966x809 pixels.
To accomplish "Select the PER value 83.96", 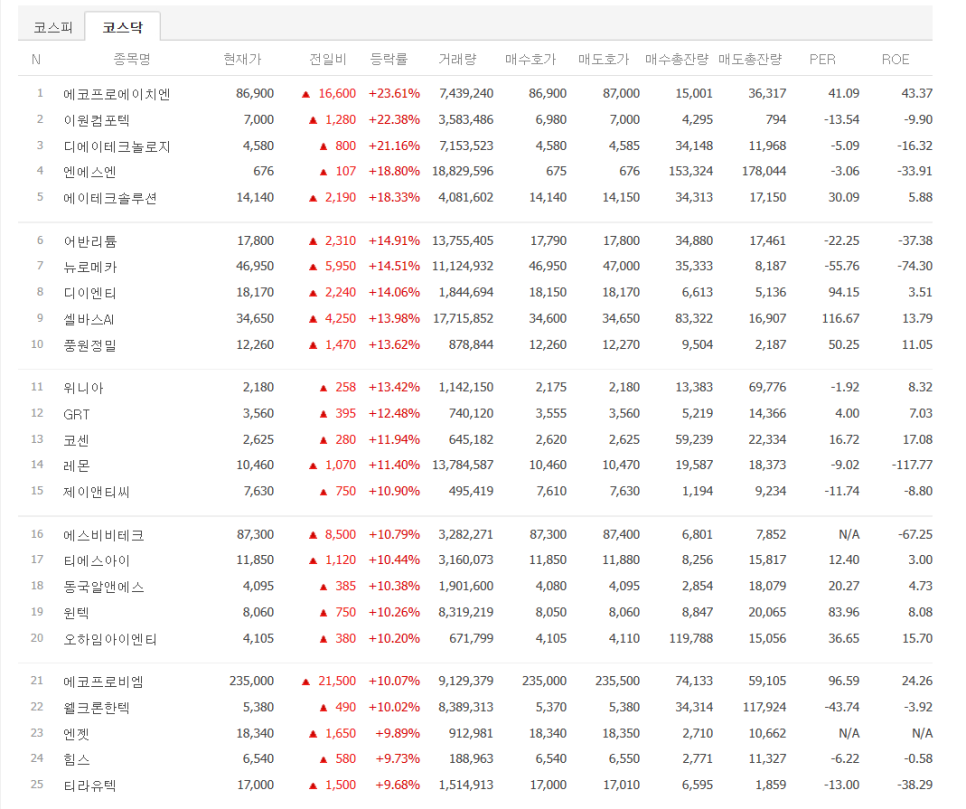I will click(844, 612).
